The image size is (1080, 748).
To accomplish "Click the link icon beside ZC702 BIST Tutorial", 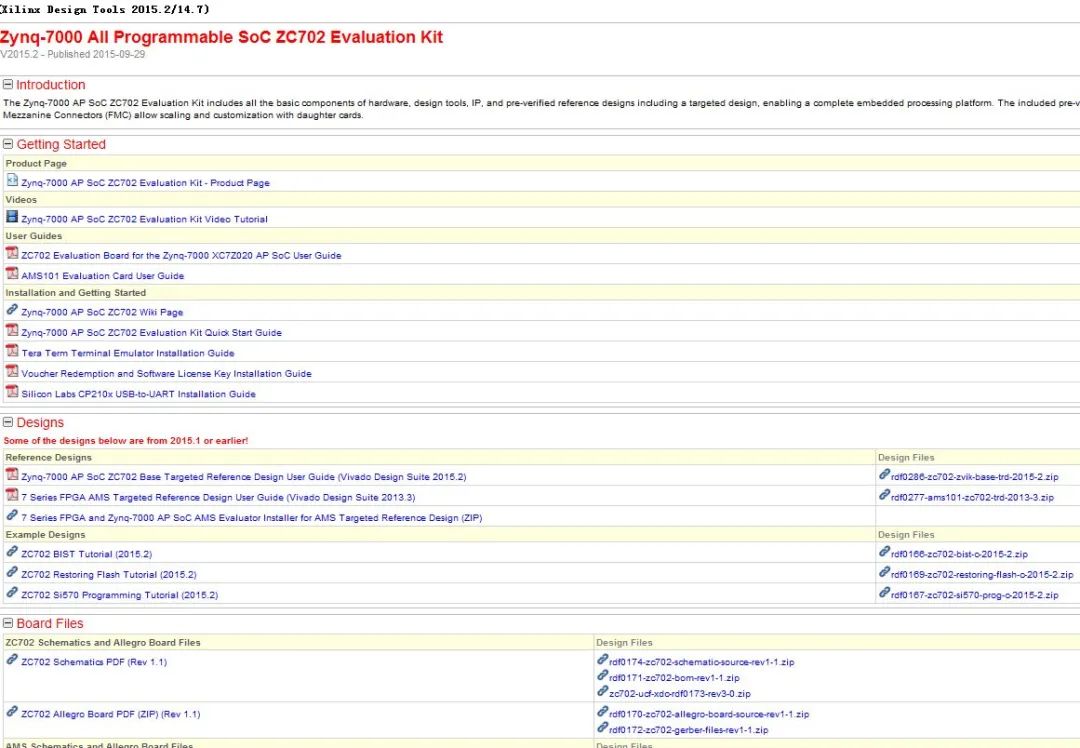I will coord(12,553).
